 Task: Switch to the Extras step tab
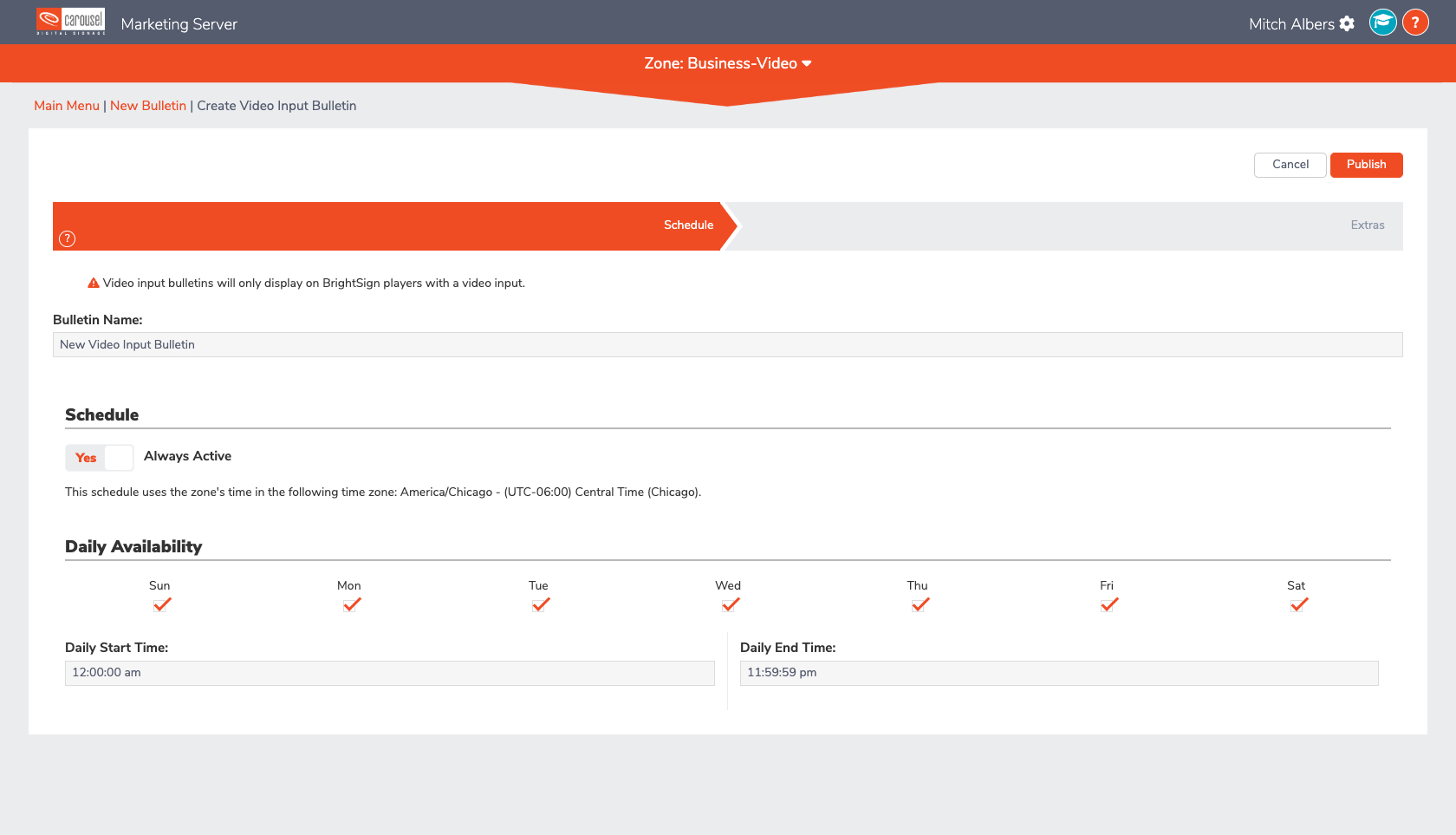[x=1367, y=225]
